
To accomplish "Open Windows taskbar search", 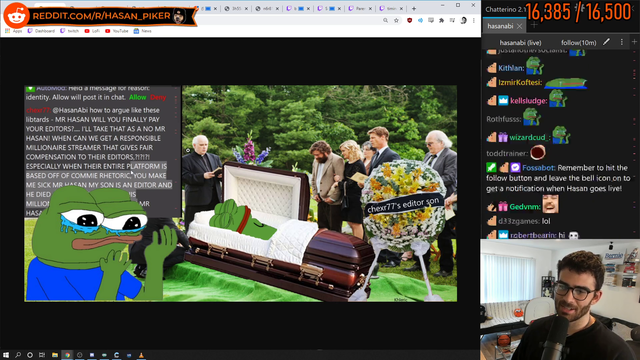I will [18, 355].
